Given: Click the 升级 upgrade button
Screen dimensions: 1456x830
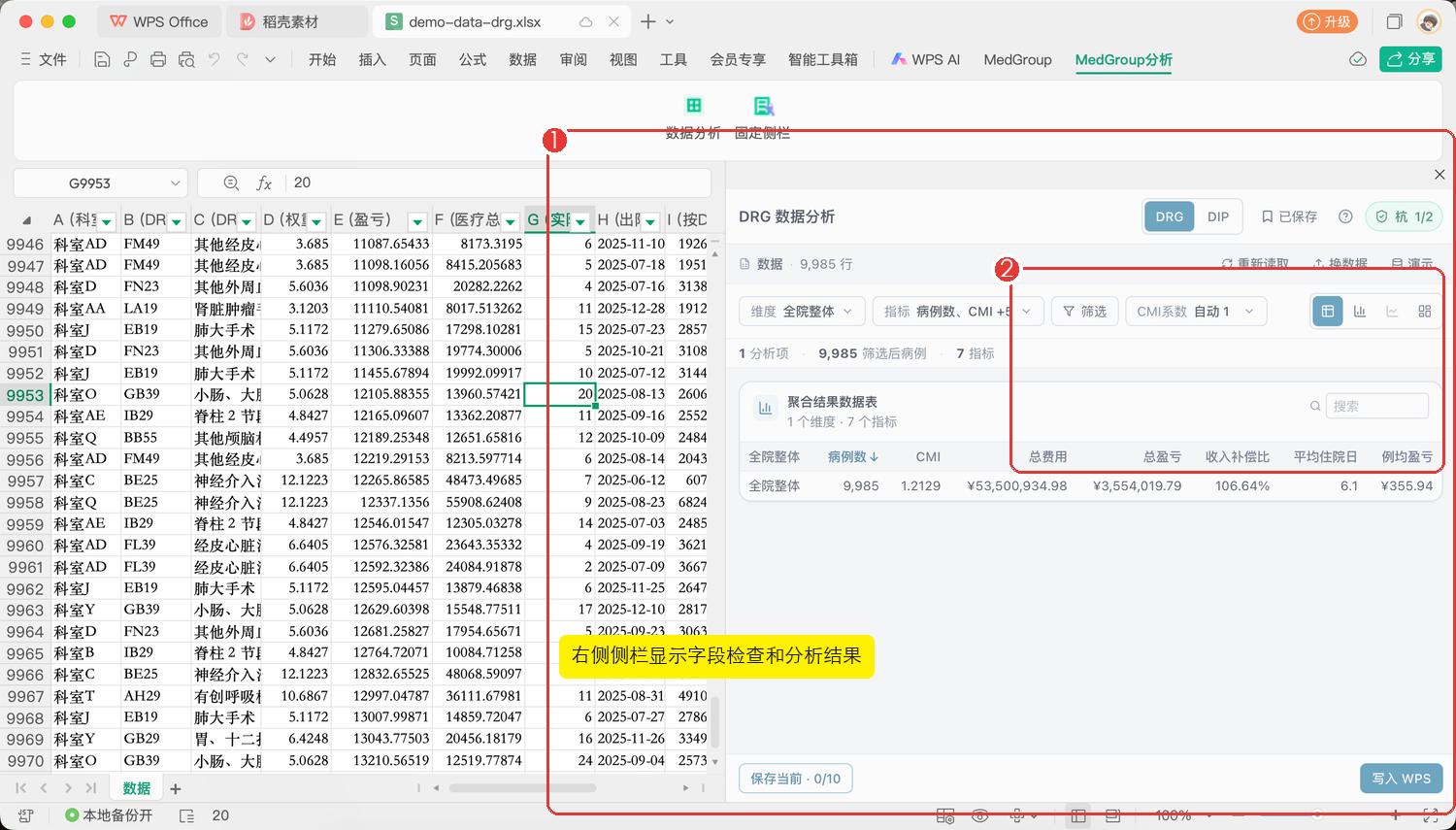Looking at the screenshot, I should tap(1327, 21).
